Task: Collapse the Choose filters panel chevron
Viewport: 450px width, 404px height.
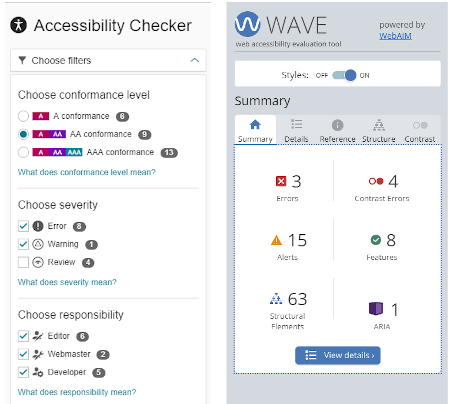Action: [x=194, y=60]
